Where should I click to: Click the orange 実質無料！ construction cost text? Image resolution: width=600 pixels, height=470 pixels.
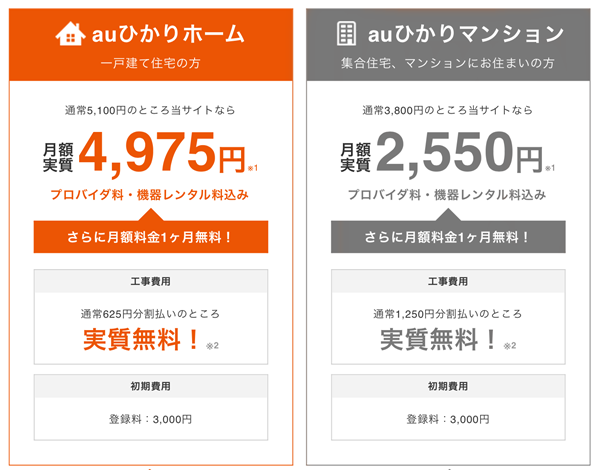141,339
